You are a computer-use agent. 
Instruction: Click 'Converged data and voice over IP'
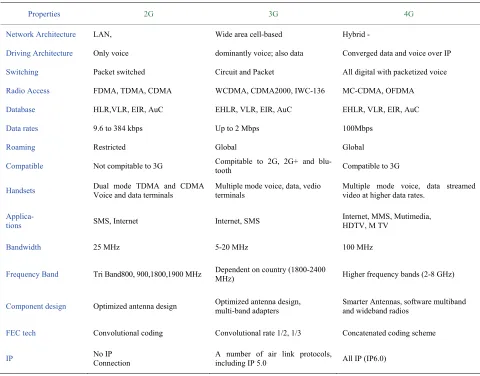[x=397, y=53]
